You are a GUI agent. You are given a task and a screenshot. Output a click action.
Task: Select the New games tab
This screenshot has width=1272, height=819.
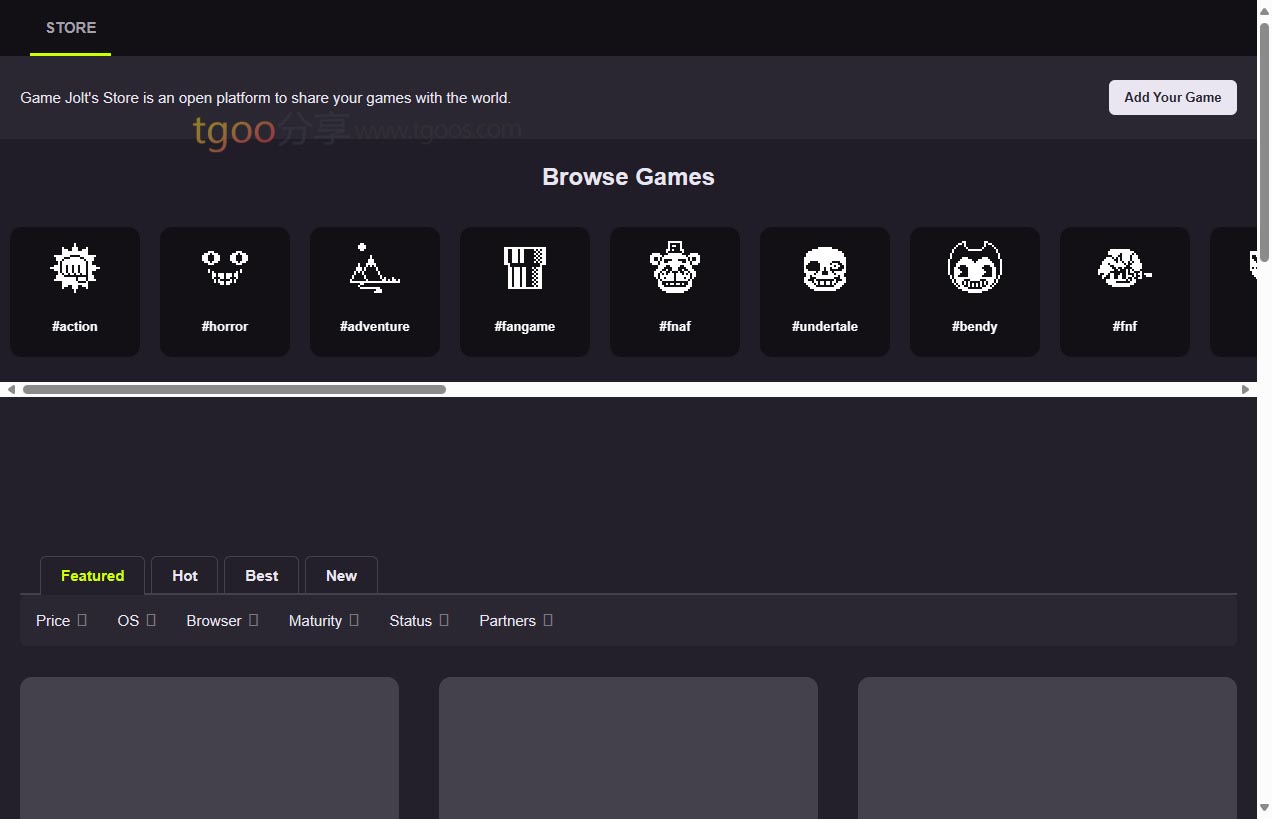tap(341, 576)
